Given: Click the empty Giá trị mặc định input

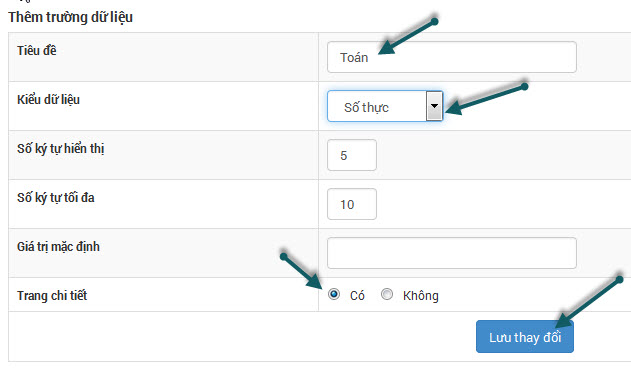Looking at the screenshot, I should click(452, 253).
